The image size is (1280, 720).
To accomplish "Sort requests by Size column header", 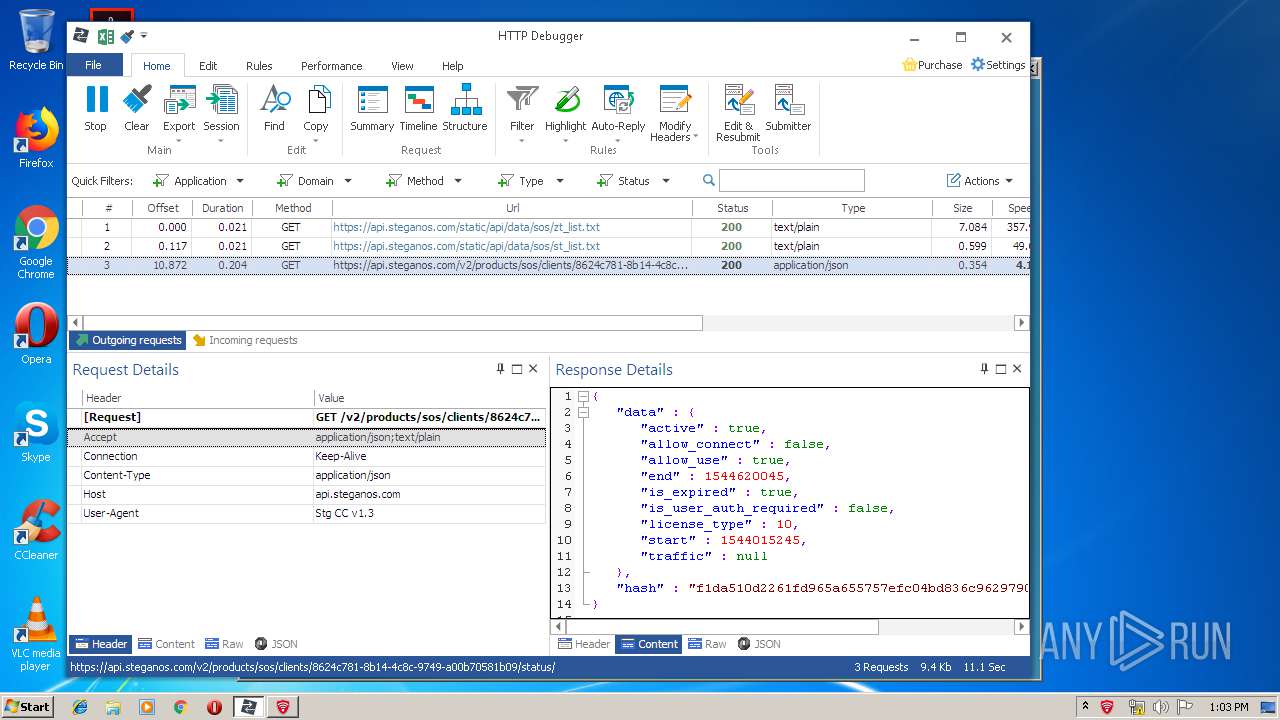I will (x=962, y=208).
